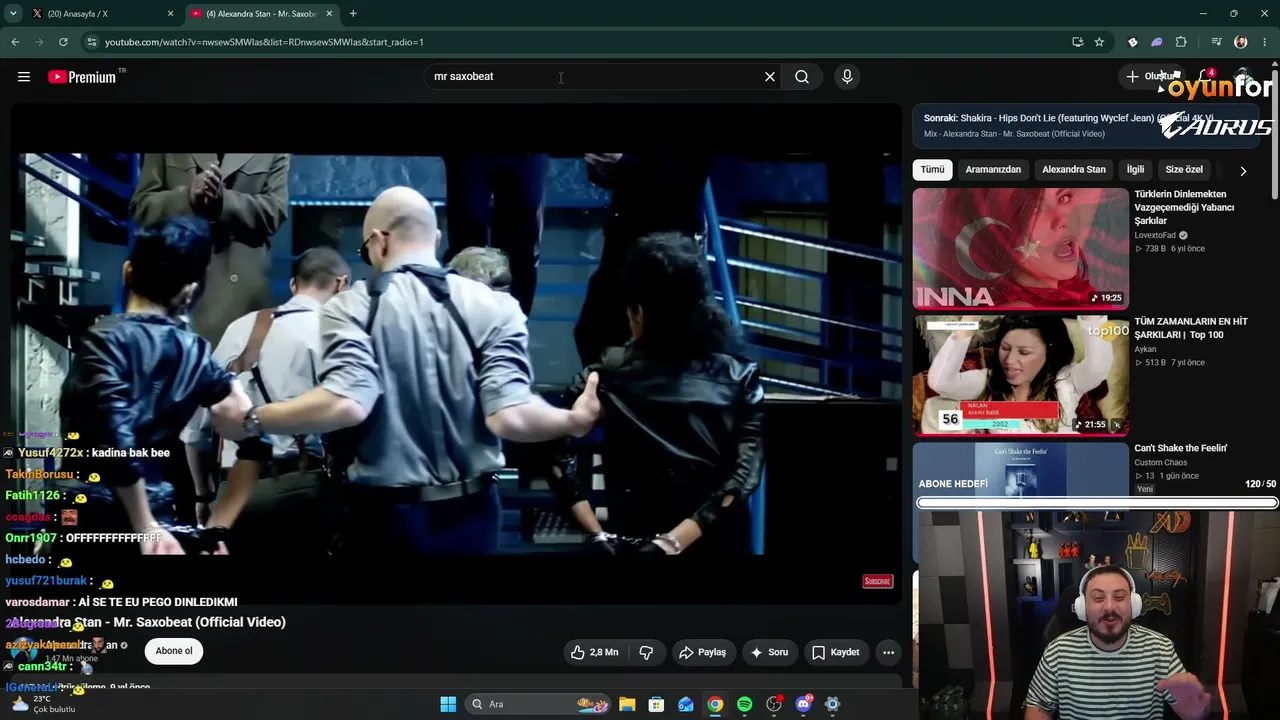Click the red Subscribe watermark in player
This screenshot has width=1280, height=720.
[x=877, y=581]
